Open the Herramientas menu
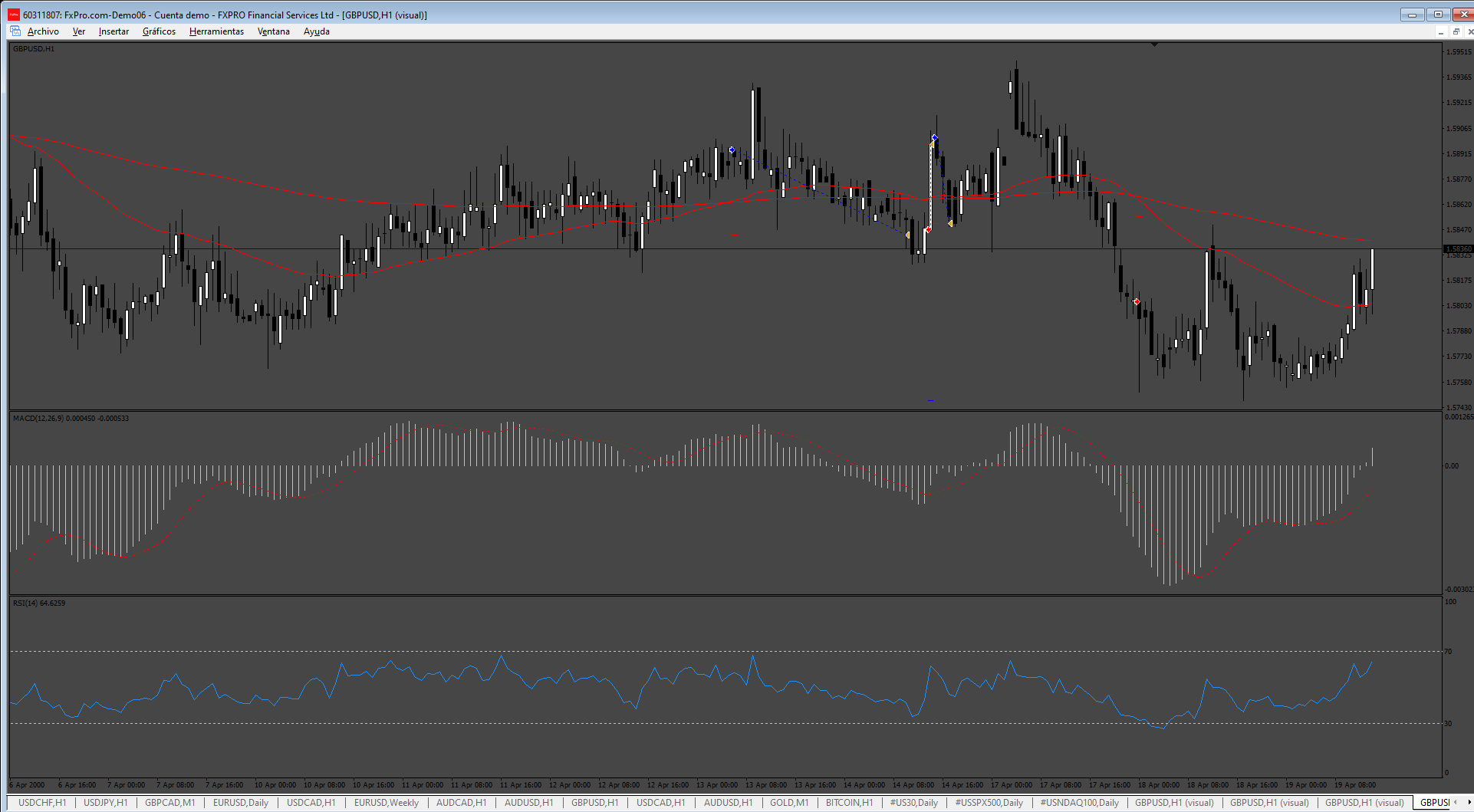The width and height of the screenshot is (1474, 812). pos(216,31)
